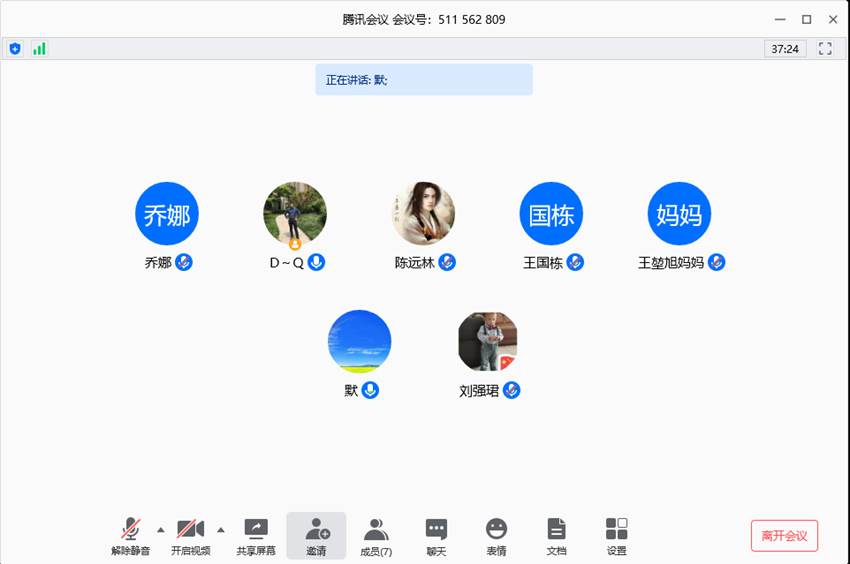Click 陈远林's profile picture

423,214
